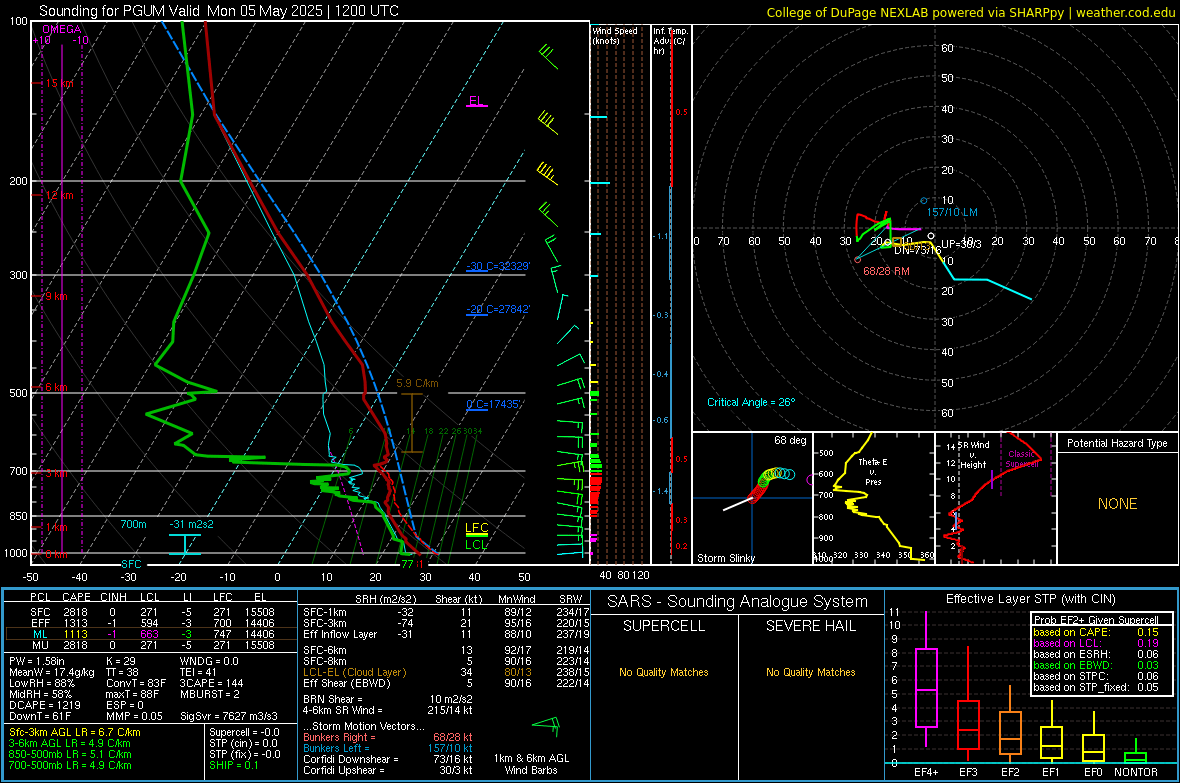Click the 'Sfc-3km AGL LR = 6.7 C/km' line
Image resolution: width=1180 pixels, height=783 pixels.
(x=75, y=732)
